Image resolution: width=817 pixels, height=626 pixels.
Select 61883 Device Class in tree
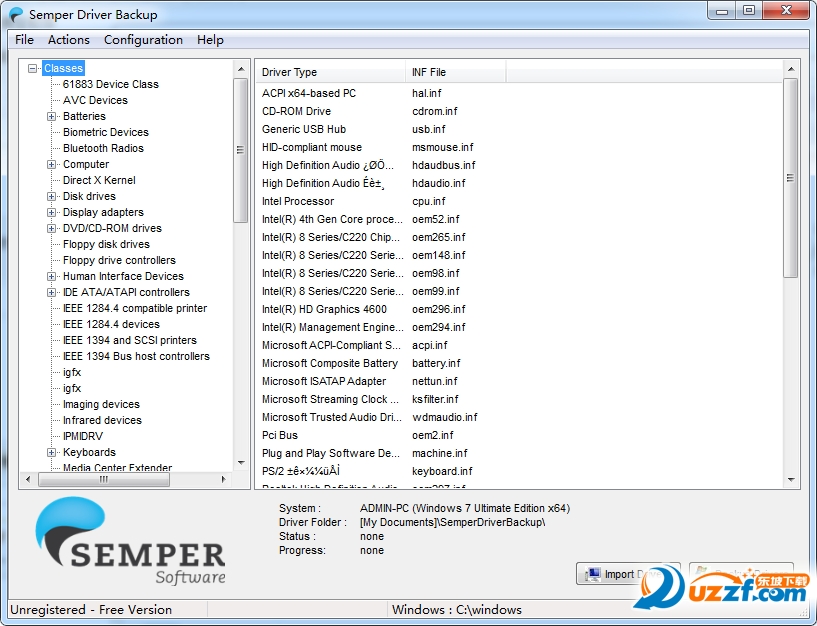[x=110, y=84]
